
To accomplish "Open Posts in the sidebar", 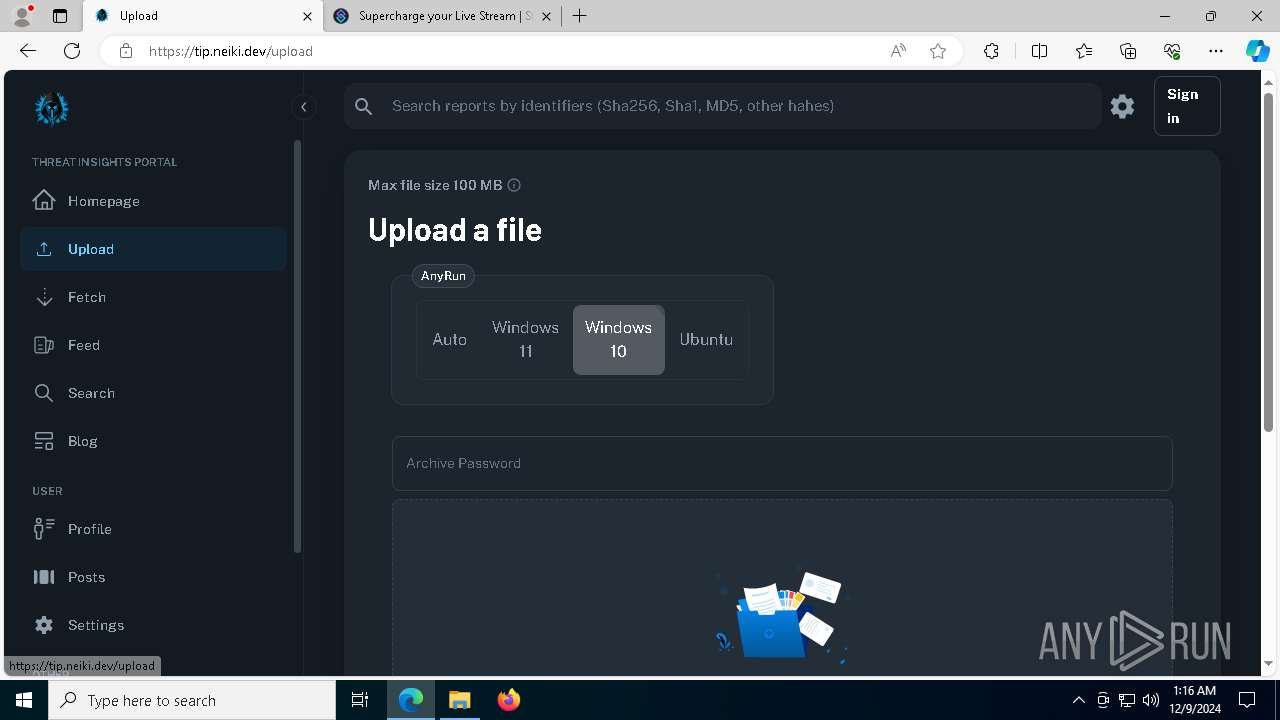I will [153, 577].
